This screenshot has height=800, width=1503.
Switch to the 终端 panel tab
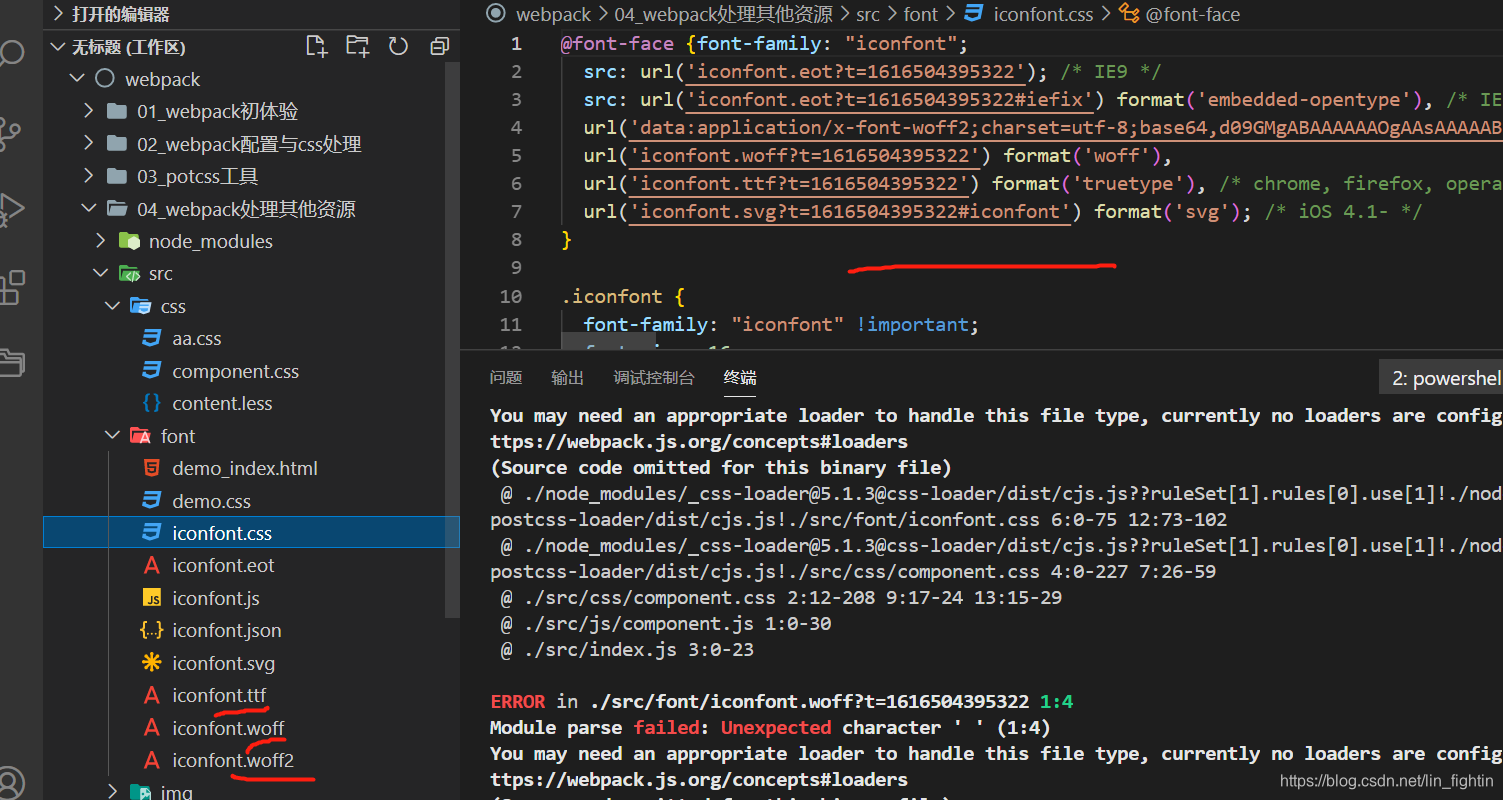coord(740,377)
